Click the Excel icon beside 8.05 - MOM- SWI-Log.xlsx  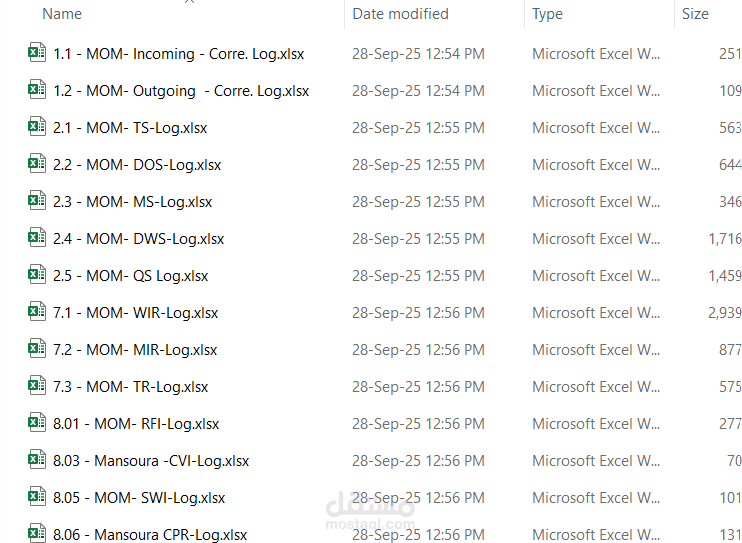pos(37,496)
